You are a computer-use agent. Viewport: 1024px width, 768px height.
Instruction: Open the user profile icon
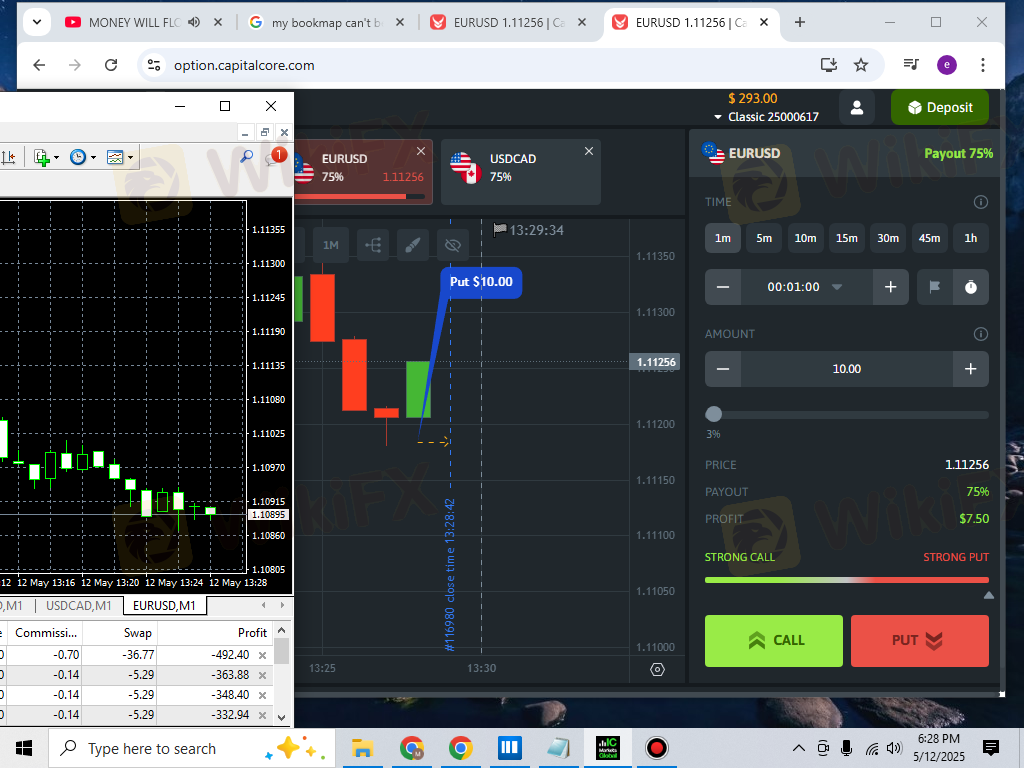point(857,108)
